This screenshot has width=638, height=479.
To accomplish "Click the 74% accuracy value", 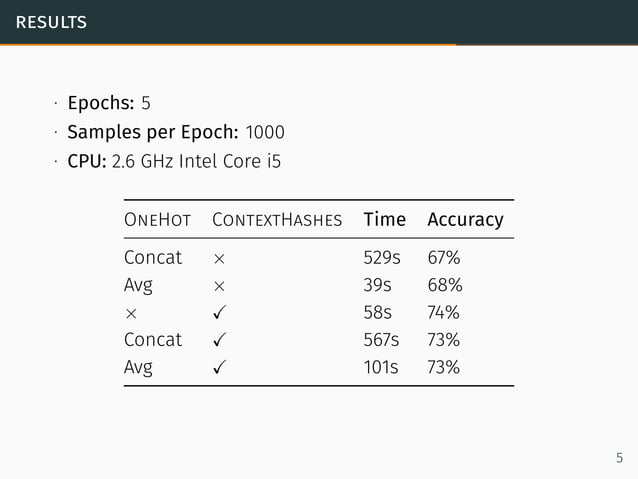I will [444, 312].
